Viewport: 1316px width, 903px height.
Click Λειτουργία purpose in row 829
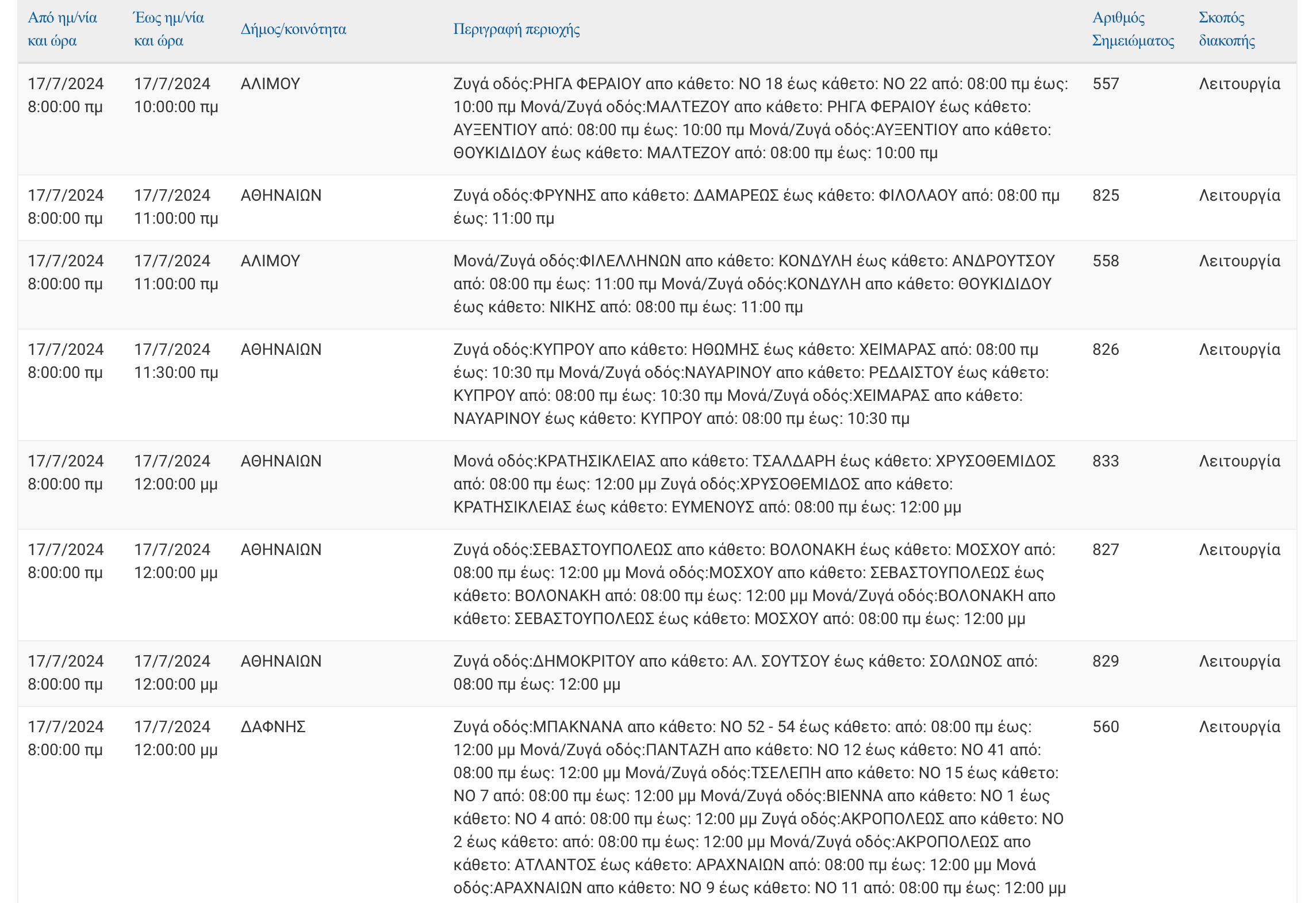pos(1240,661)
